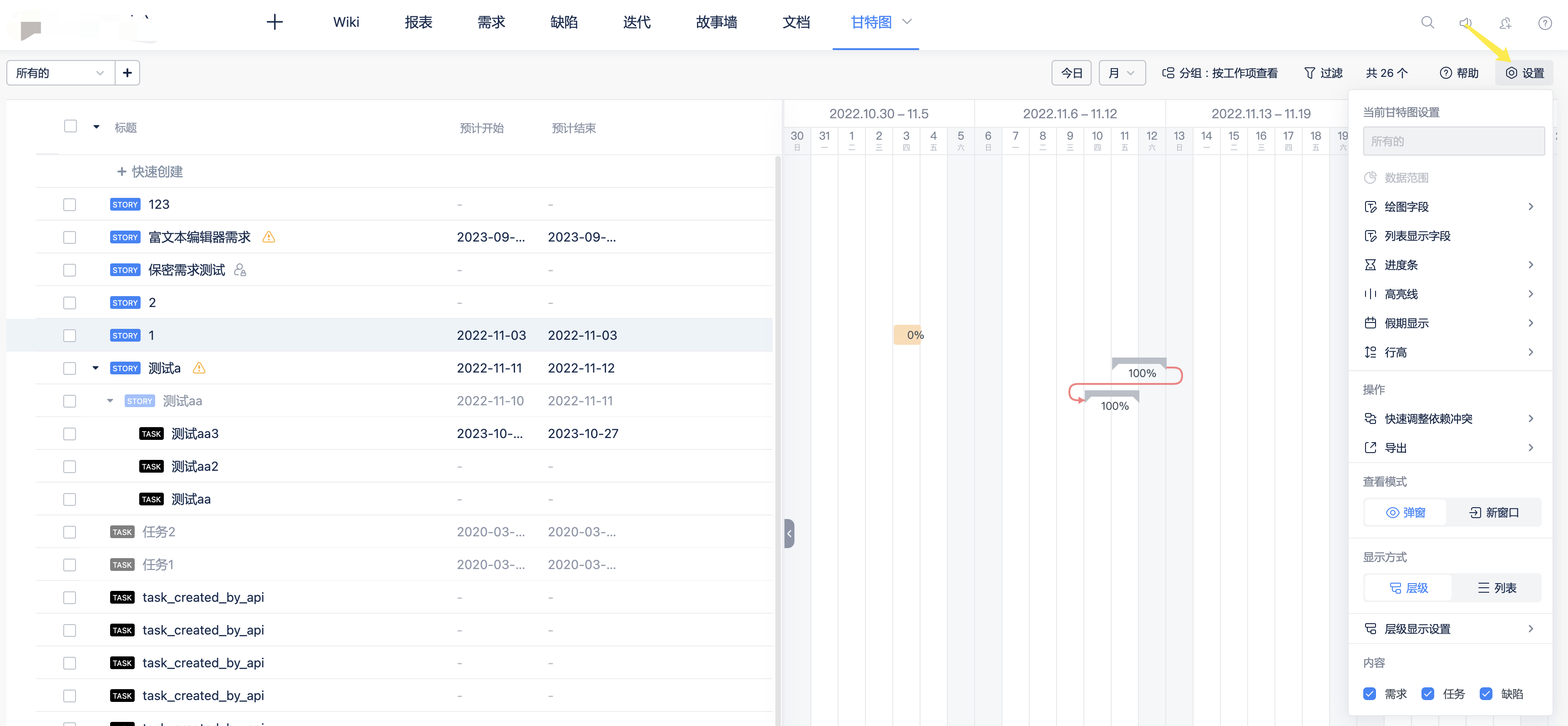Click 今日 button to jump to today
The image size is (1568, 726).
click(1071, 73)
